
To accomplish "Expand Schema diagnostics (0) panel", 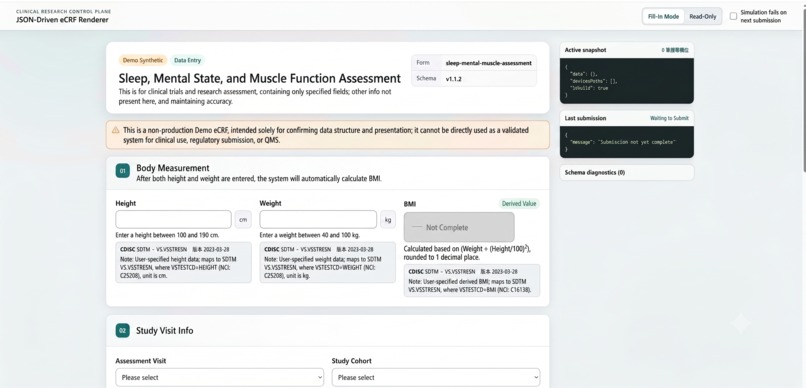I will tap(627, 173).
